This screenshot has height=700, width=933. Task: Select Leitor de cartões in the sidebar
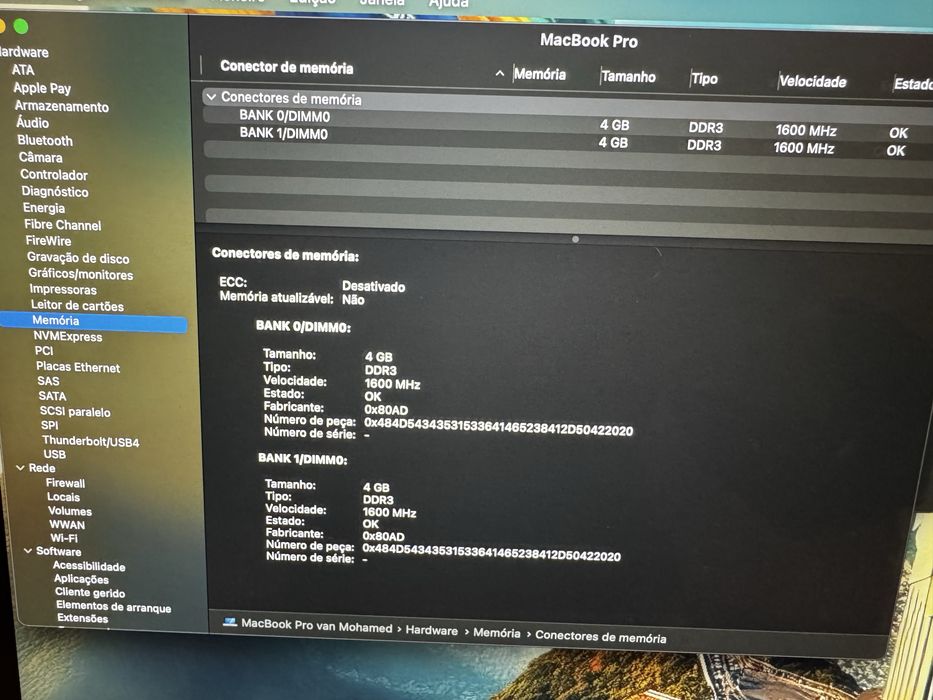(77, 306)
